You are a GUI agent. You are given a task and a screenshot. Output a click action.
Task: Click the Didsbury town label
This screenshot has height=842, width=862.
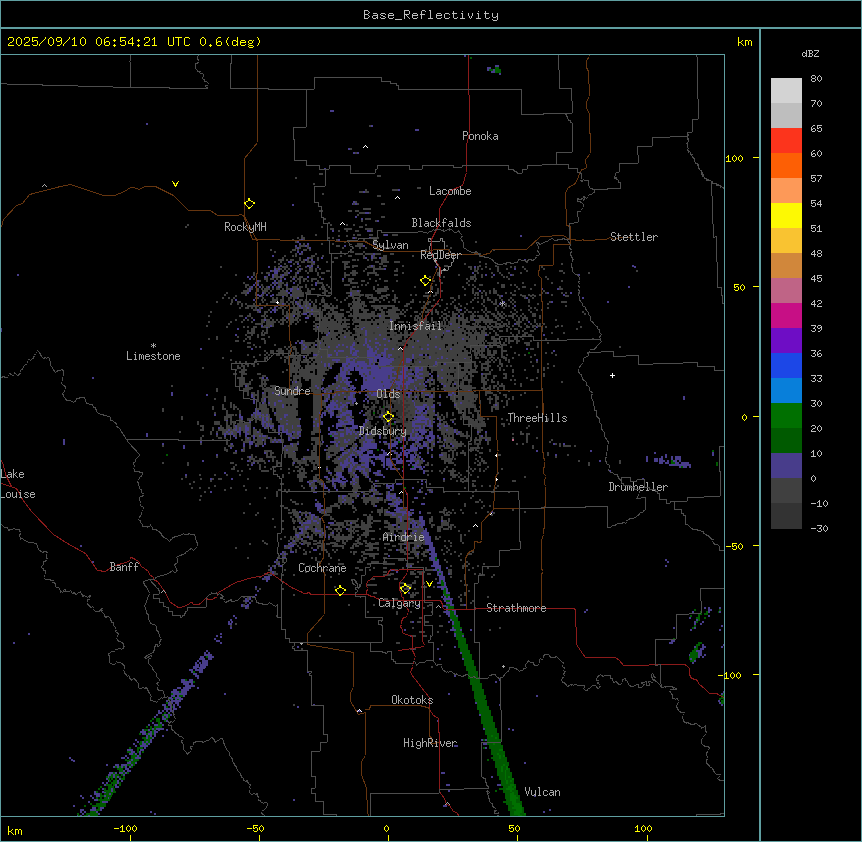pyautogui.click(x=383, y=431)
